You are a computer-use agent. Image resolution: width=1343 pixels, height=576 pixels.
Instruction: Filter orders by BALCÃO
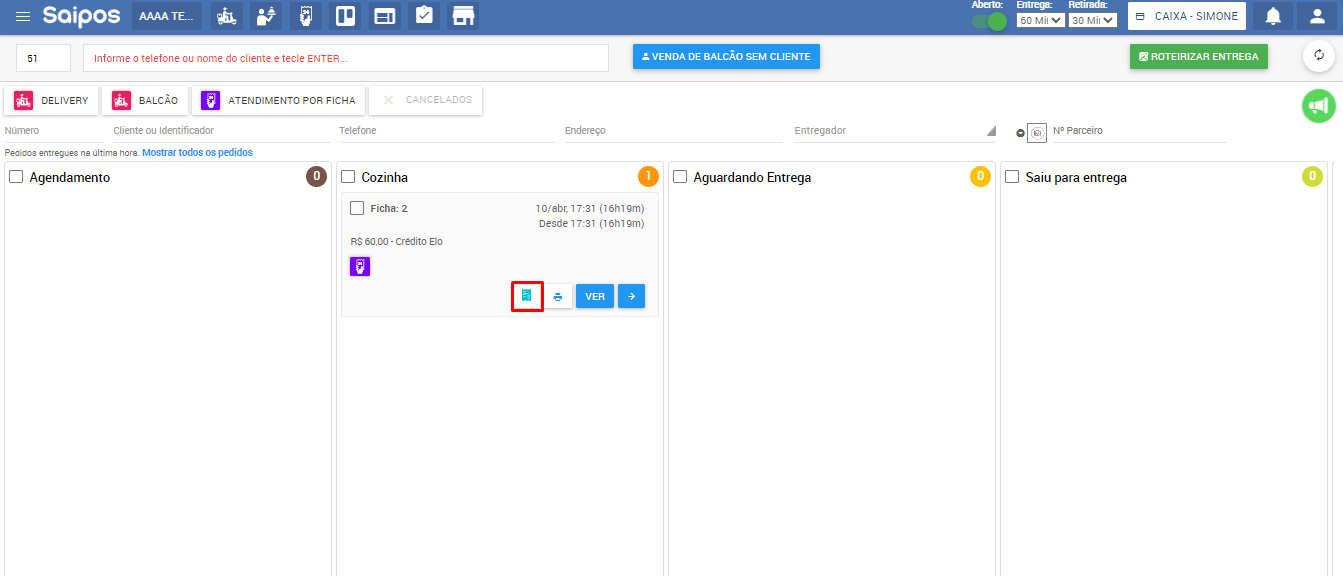(145, 100)
